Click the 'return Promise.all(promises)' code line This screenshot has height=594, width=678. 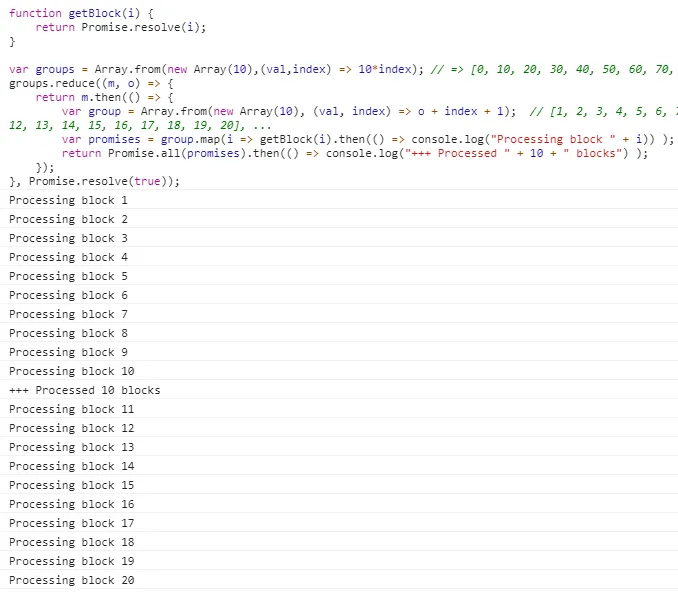coord(355,153)
